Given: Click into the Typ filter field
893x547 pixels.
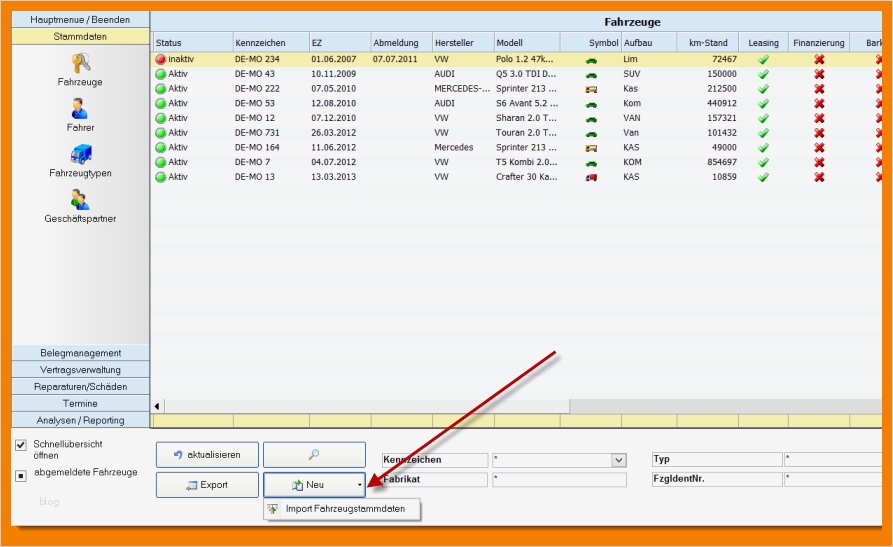Looking at the screenshot, I should (x=833, y=459).
